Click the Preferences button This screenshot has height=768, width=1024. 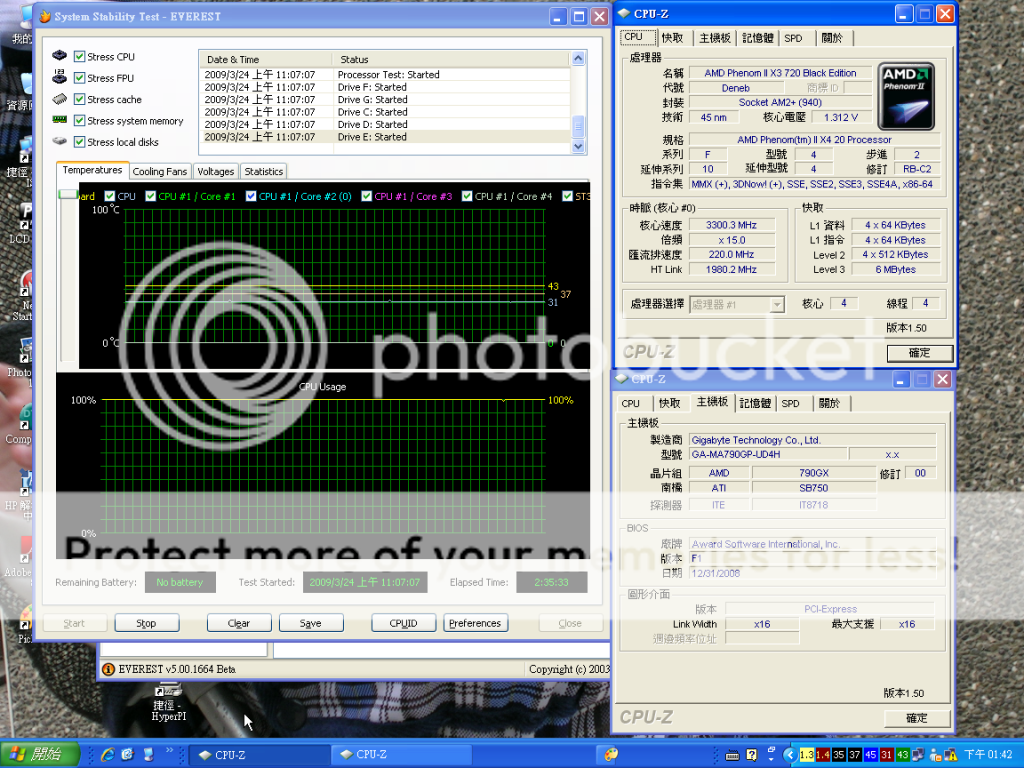tap(475, 623)
